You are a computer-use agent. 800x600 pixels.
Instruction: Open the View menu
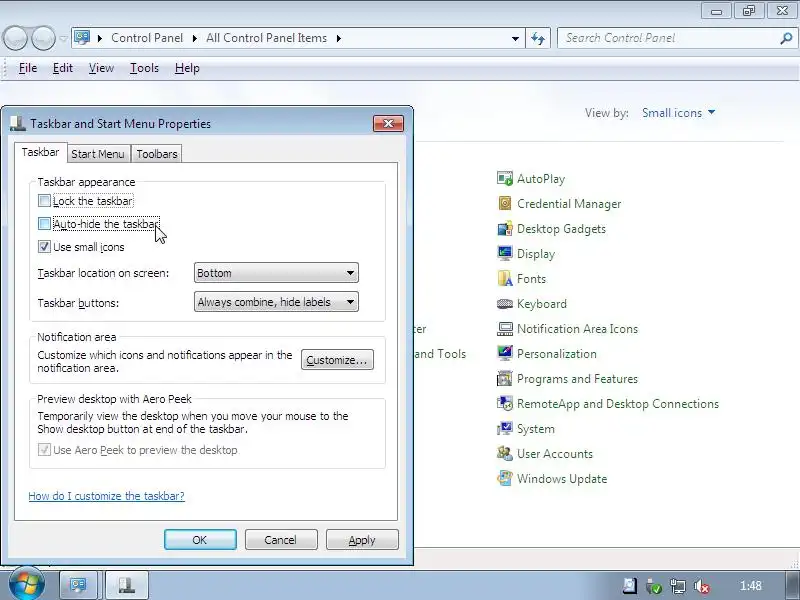point(101,68)
